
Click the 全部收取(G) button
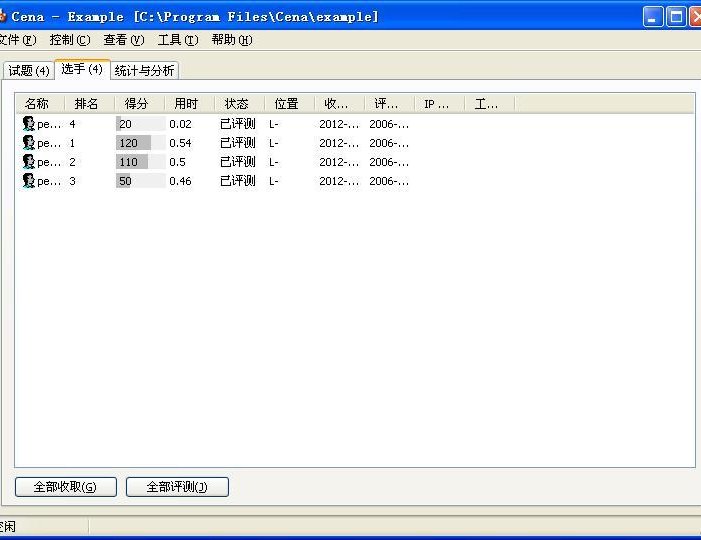(66, 487)
